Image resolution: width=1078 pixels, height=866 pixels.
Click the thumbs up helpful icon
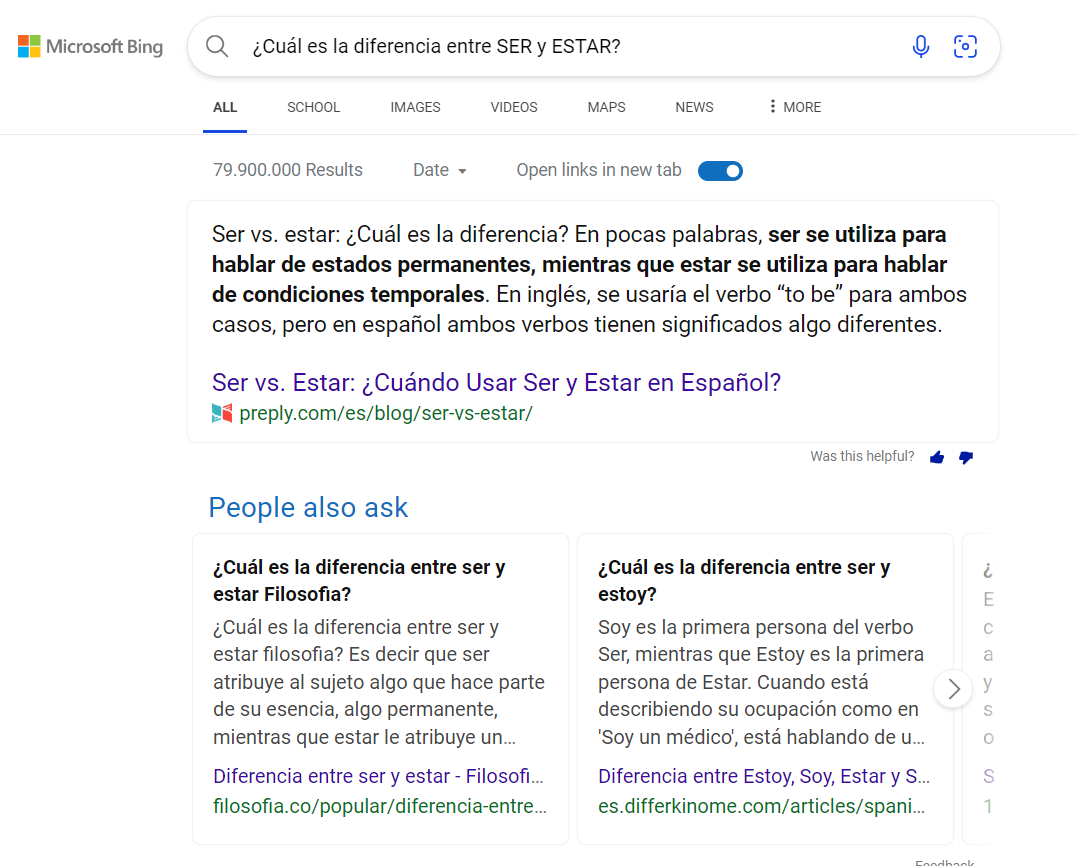pyautogui.click(x=937, y=457)
